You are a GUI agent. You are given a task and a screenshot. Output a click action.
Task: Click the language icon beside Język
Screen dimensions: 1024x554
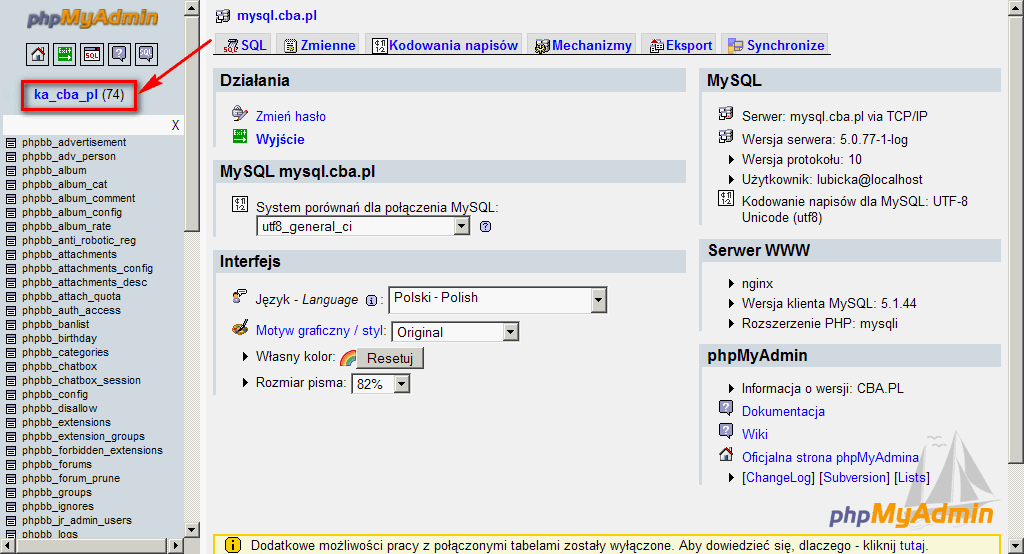[240, 297]
